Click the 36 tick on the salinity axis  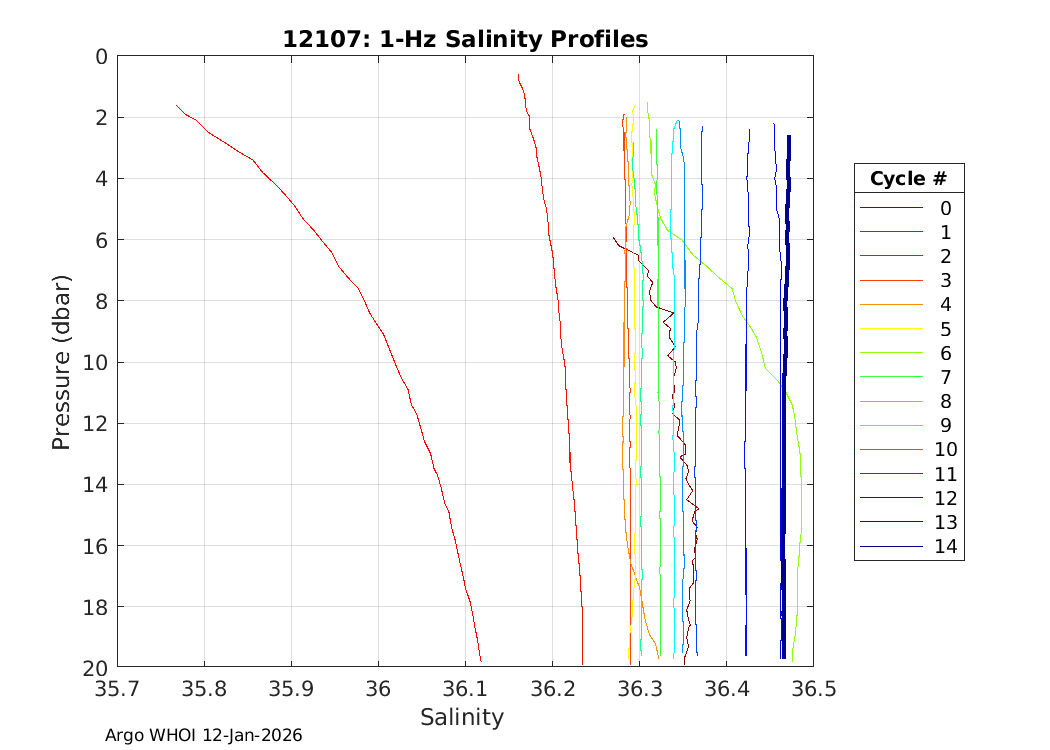coord(378,689)
